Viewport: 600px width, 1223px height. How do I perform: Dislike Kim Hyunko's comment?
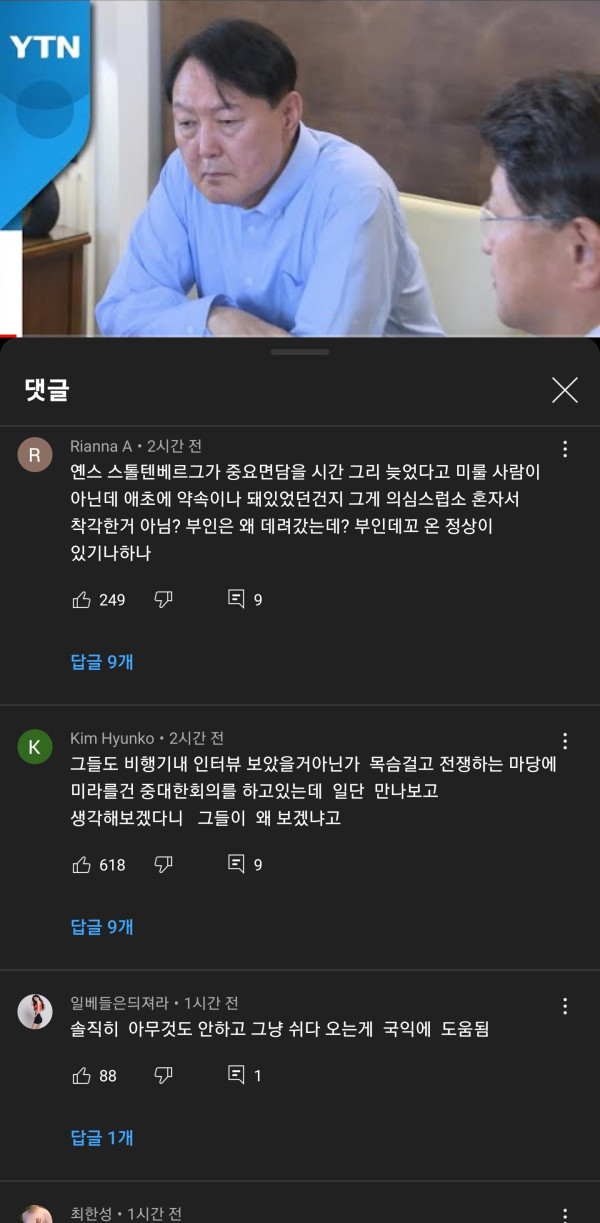point(164,865)
